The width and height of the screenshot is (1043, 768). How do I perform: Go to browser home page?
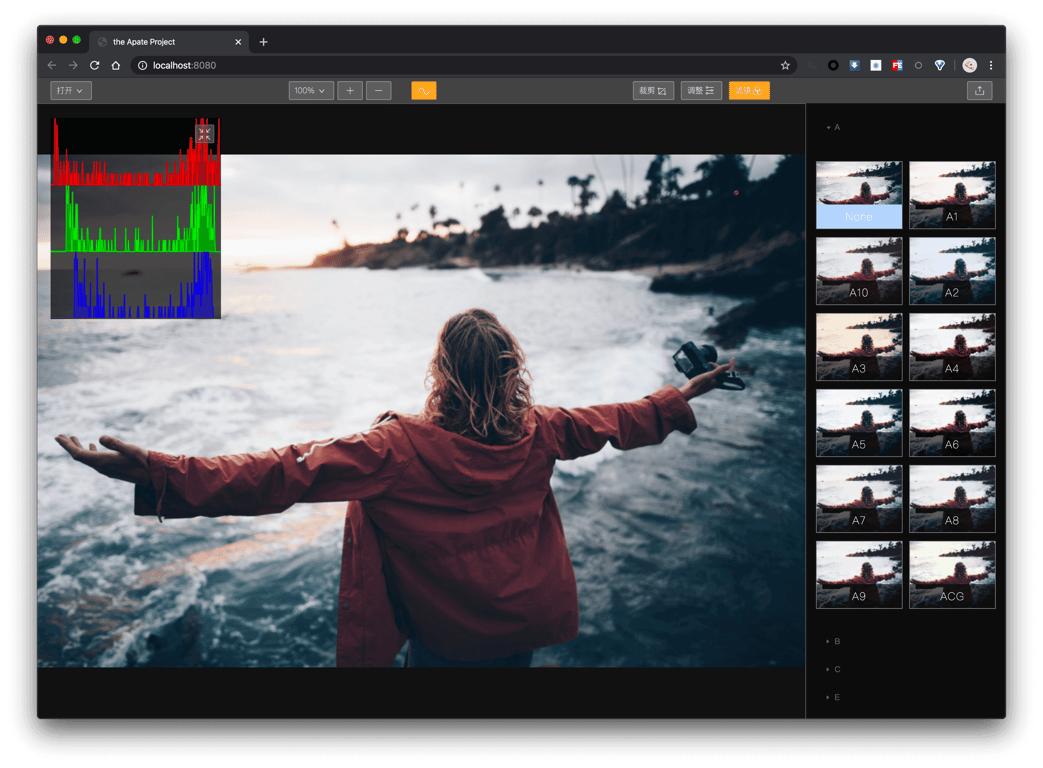116,65
